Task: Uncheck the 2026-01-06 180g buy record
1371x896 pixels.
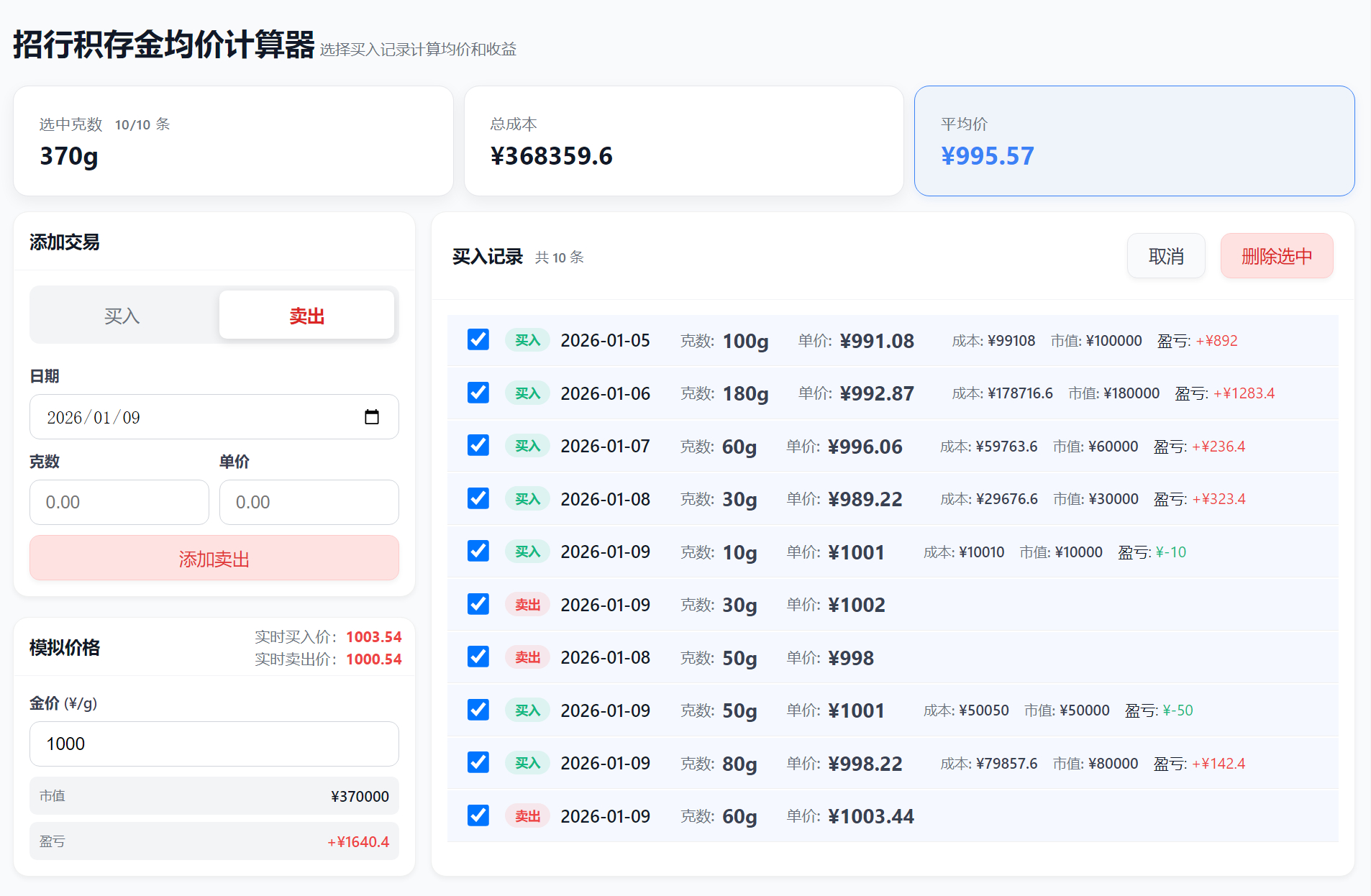Action: (x=478, y=393)
